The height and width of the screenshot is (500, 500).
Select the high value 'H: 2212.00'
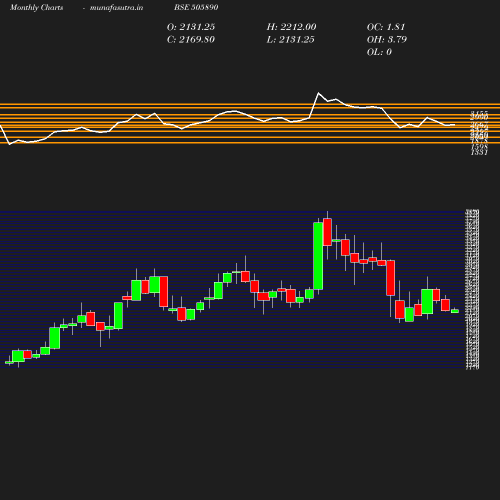coord(291,27)
